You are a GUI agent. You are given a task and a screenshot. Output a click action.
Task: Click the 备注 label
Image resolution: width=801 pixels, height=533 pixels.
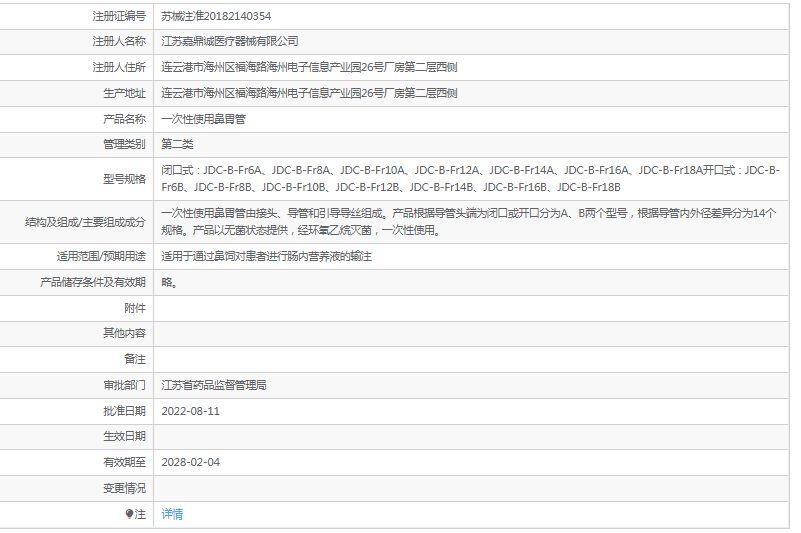pyautogui.click(x=135, y=360)
